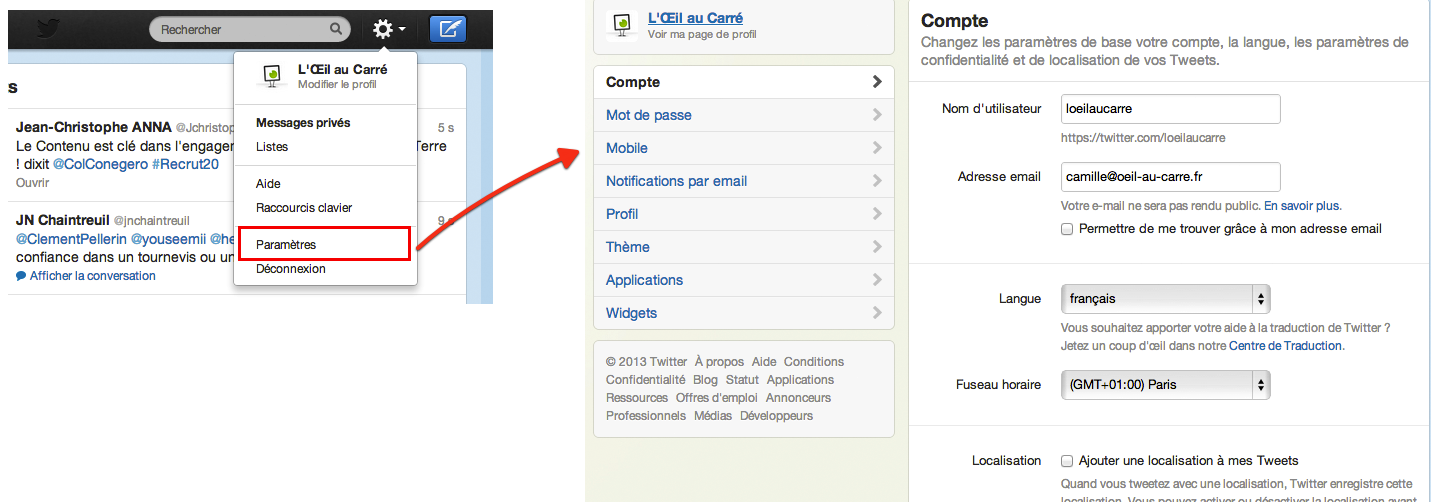Click the chevron beside Compte
The height and width of the screenshot is (502, 1431).
point(877,82)
